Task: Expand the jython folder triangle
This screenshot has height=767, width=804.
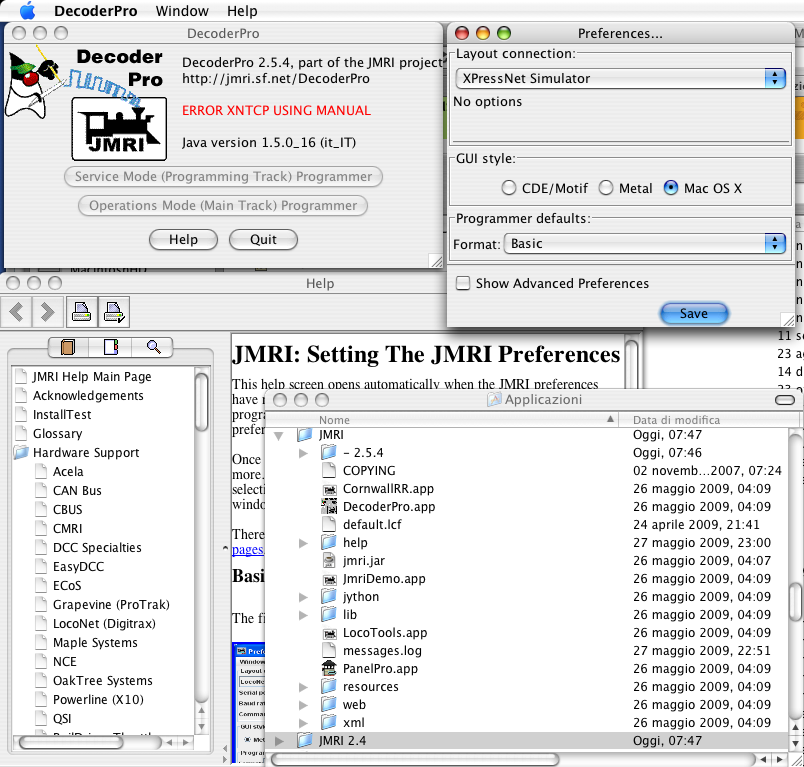Action: point(304,597)
